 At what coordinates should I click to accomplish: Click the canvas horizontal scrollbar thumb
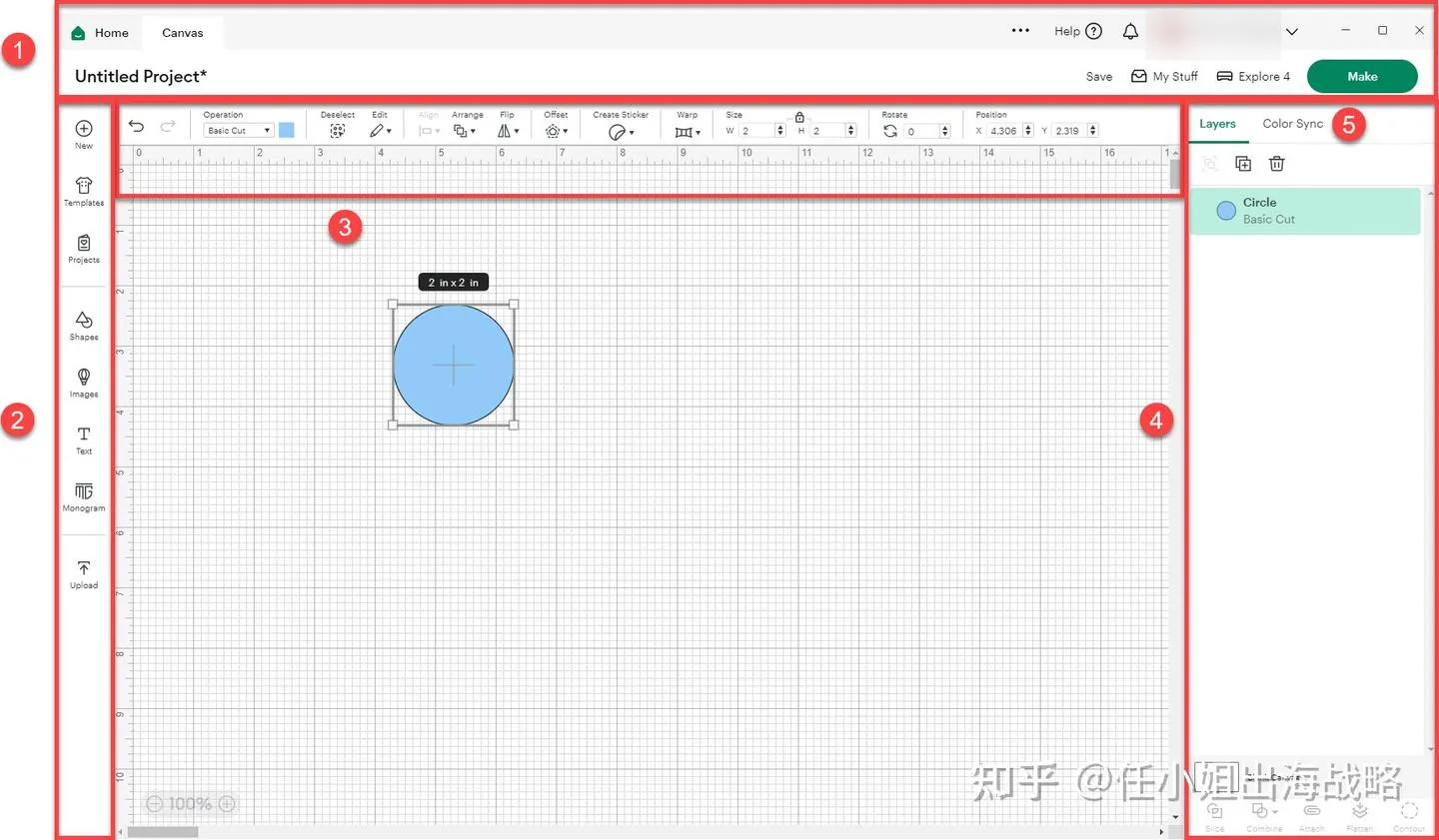point(163,831)
